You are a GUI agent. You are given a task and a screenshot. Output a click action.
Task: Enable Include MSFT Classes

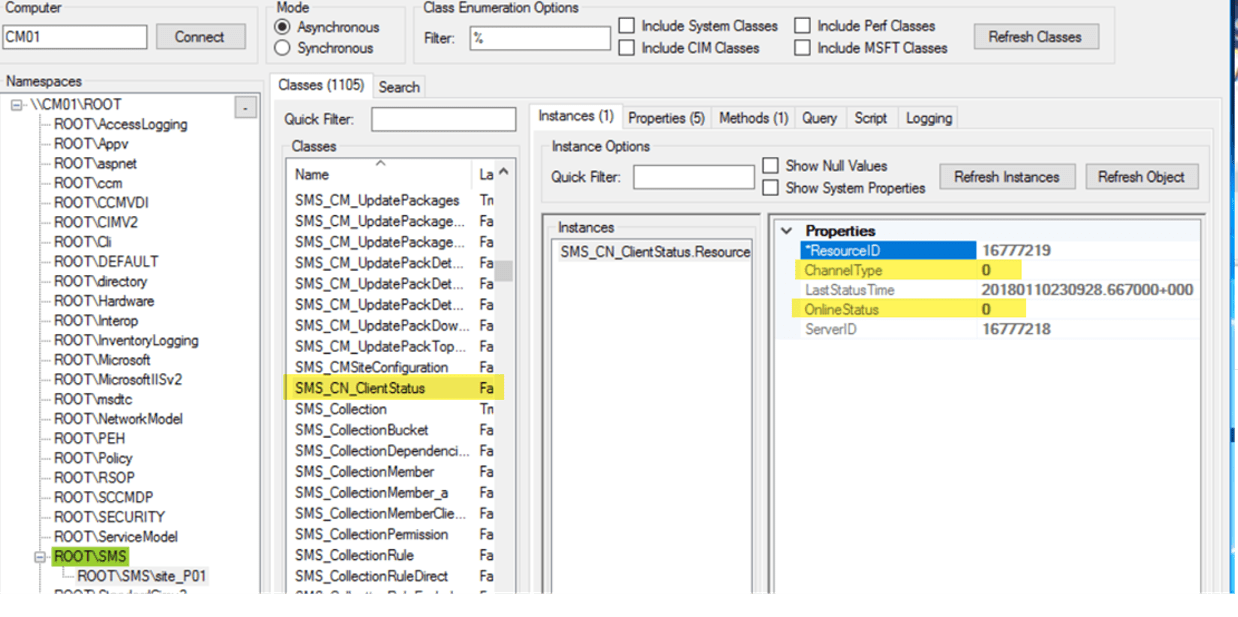tap(802, 48)
